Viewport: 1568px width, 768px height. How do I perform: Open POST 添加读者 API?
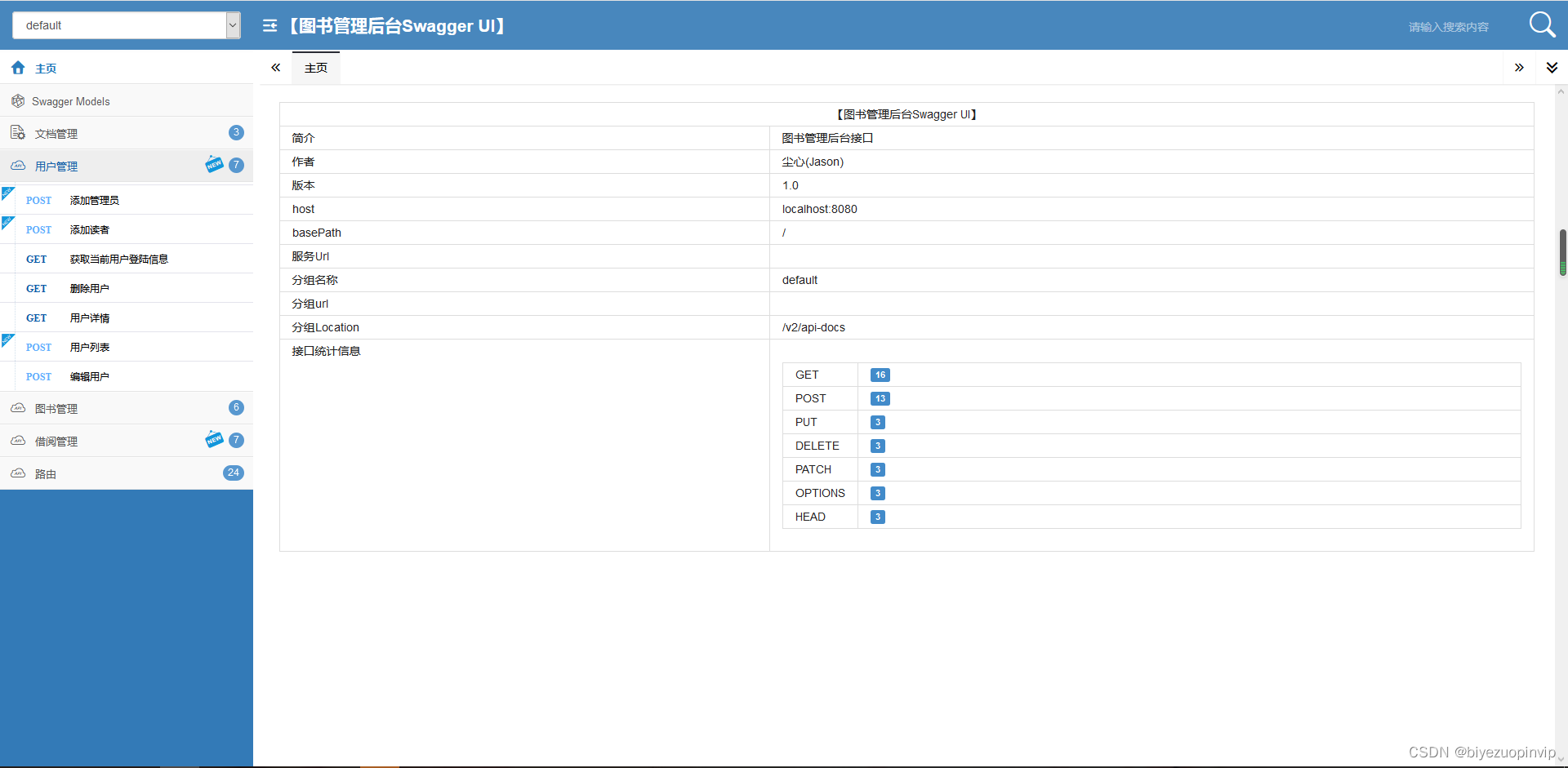pyautogui.click(x=127, y=229)
